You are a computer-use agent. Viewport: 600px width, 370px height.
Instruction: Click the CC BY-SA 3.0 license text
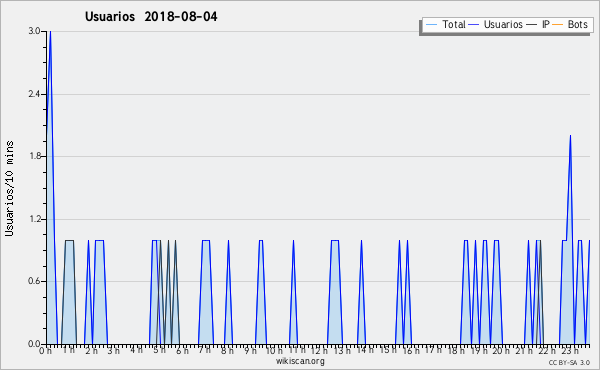(x=569, y=363)
